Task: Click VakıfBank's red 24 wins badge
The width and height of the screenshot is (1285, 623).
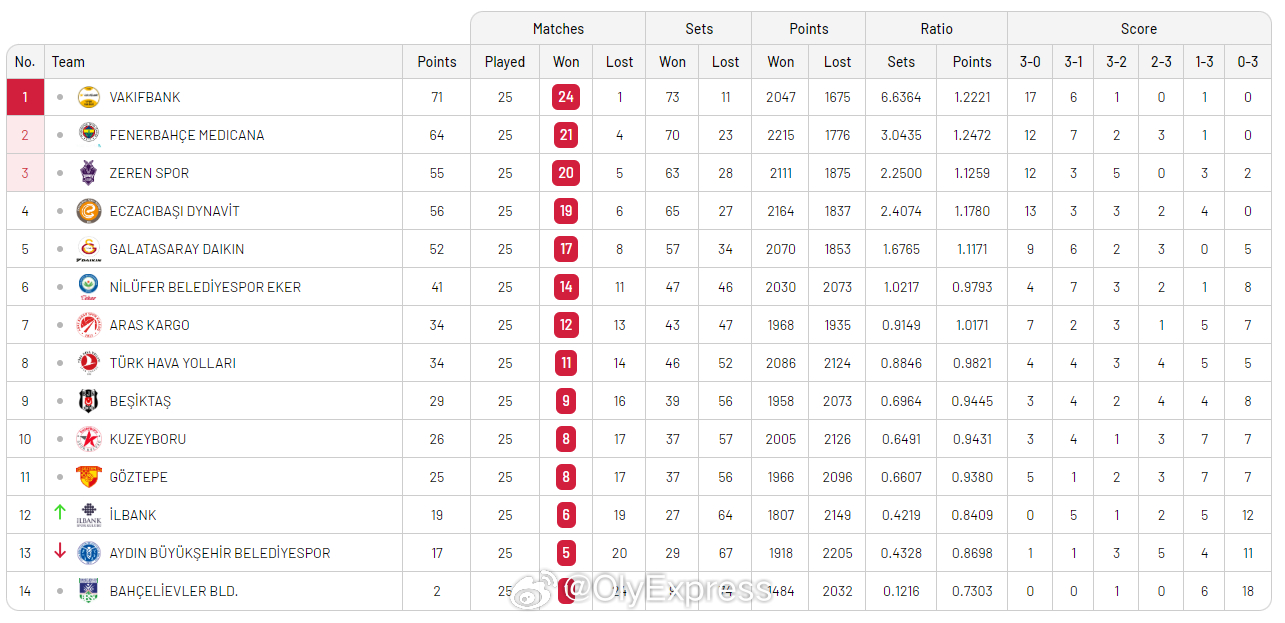Action: [566, 97]
